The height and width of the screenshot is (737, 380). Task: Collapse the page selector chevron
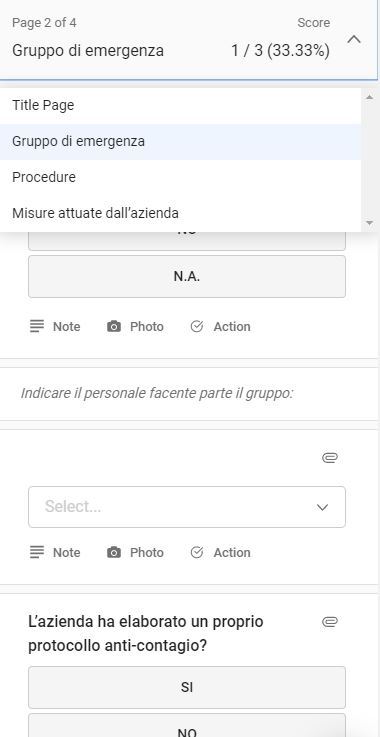[354, 39]
